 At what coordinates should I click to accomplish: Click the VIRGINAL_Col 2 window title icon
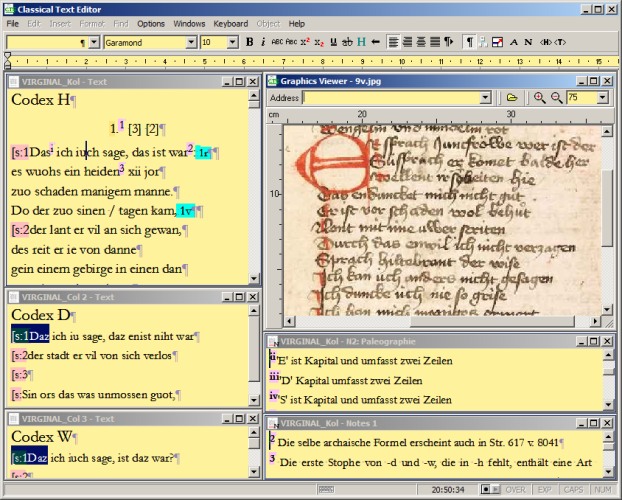(x=13, y=297)
